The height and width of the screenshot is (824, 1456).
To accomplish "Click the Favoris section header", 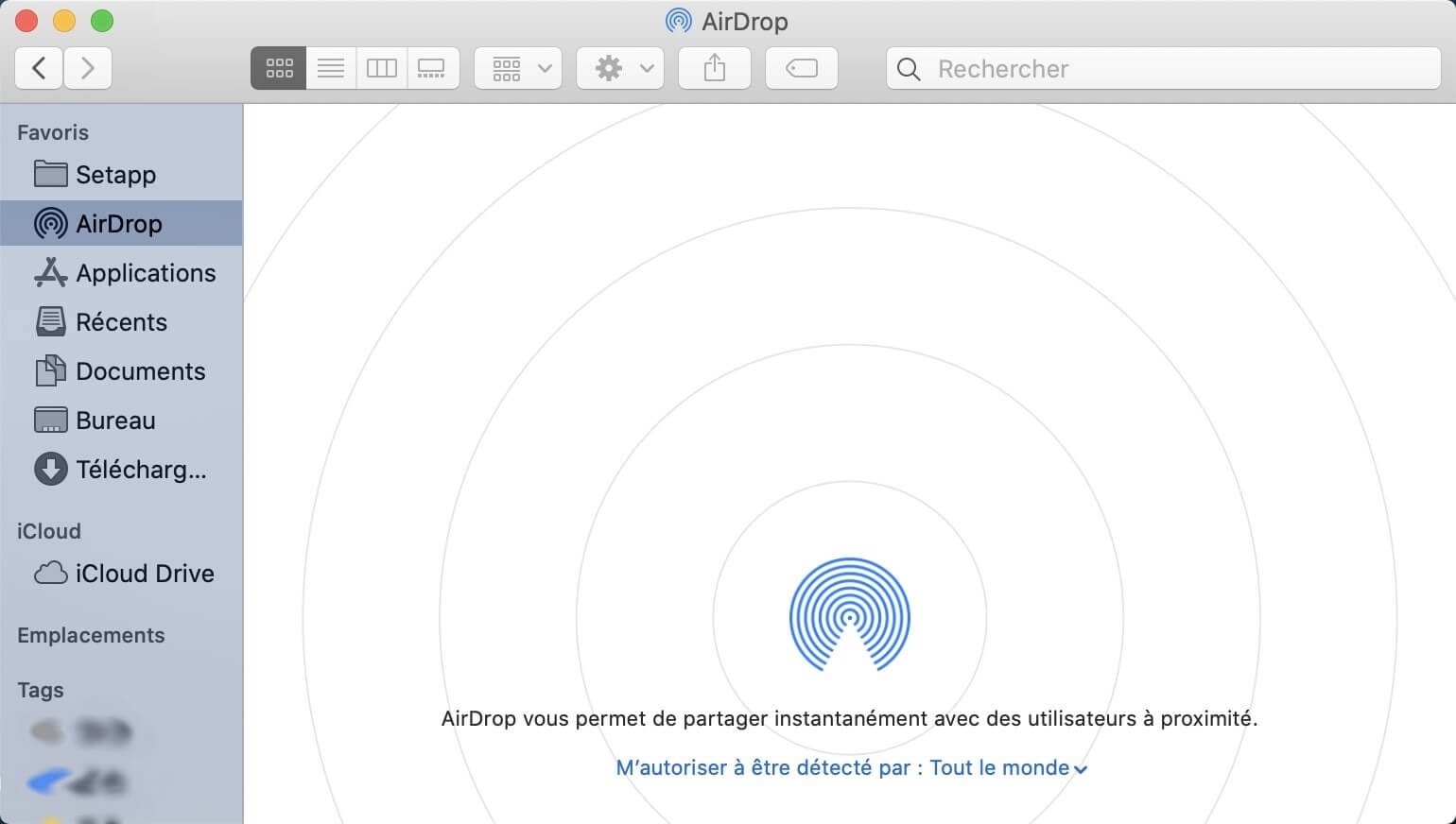I will pyautogui.click(x=53, y=132).
